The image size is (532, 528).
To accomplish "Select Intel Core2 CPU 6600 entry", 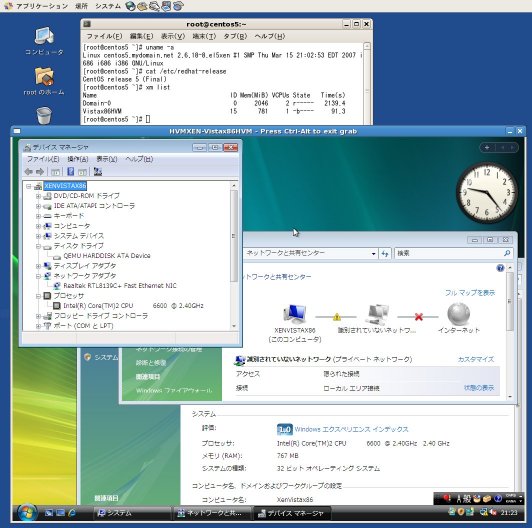I will pyautogui.click(x=133, y=306).
